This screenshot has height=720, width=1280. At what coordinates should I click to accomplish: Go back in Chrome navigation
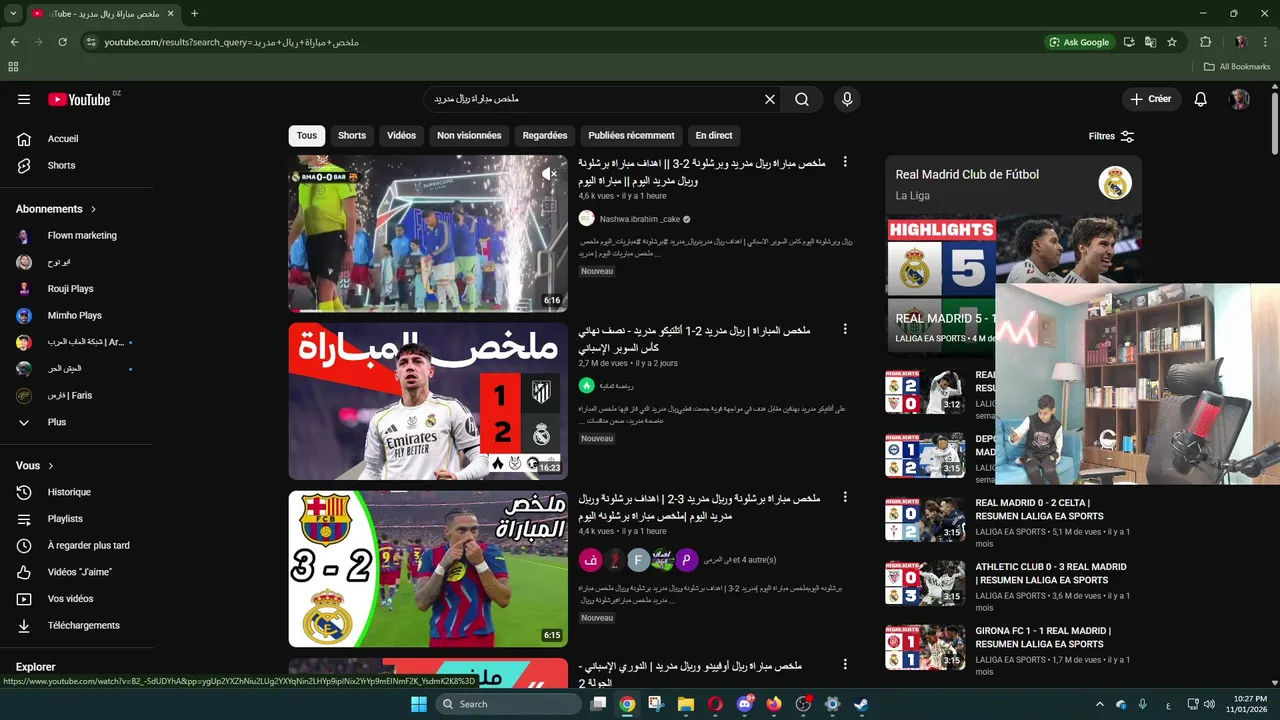tap(14, 42)
